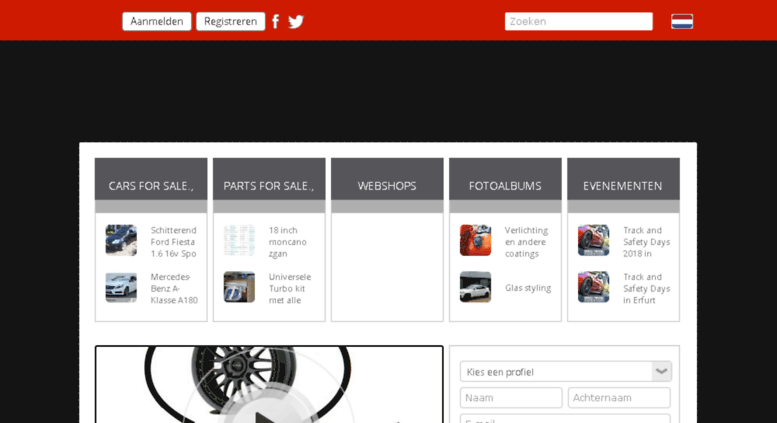
Task: Open Universele Turbo kit met alle listing
Action: (289, 288)
